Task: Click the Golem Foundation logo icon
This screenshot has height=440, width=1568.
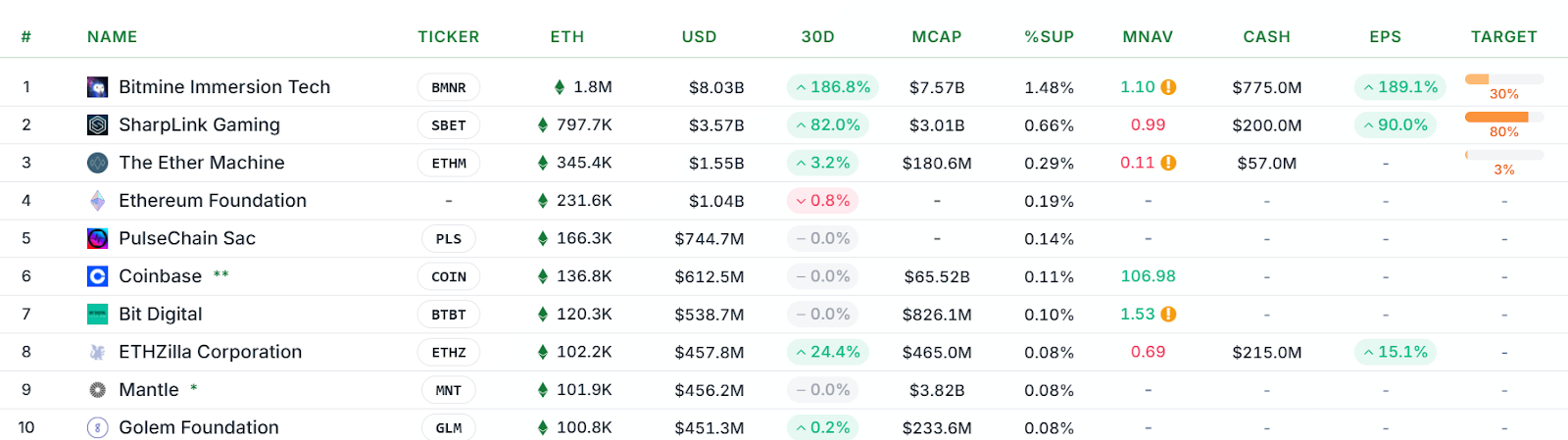Action: [97, 427]
